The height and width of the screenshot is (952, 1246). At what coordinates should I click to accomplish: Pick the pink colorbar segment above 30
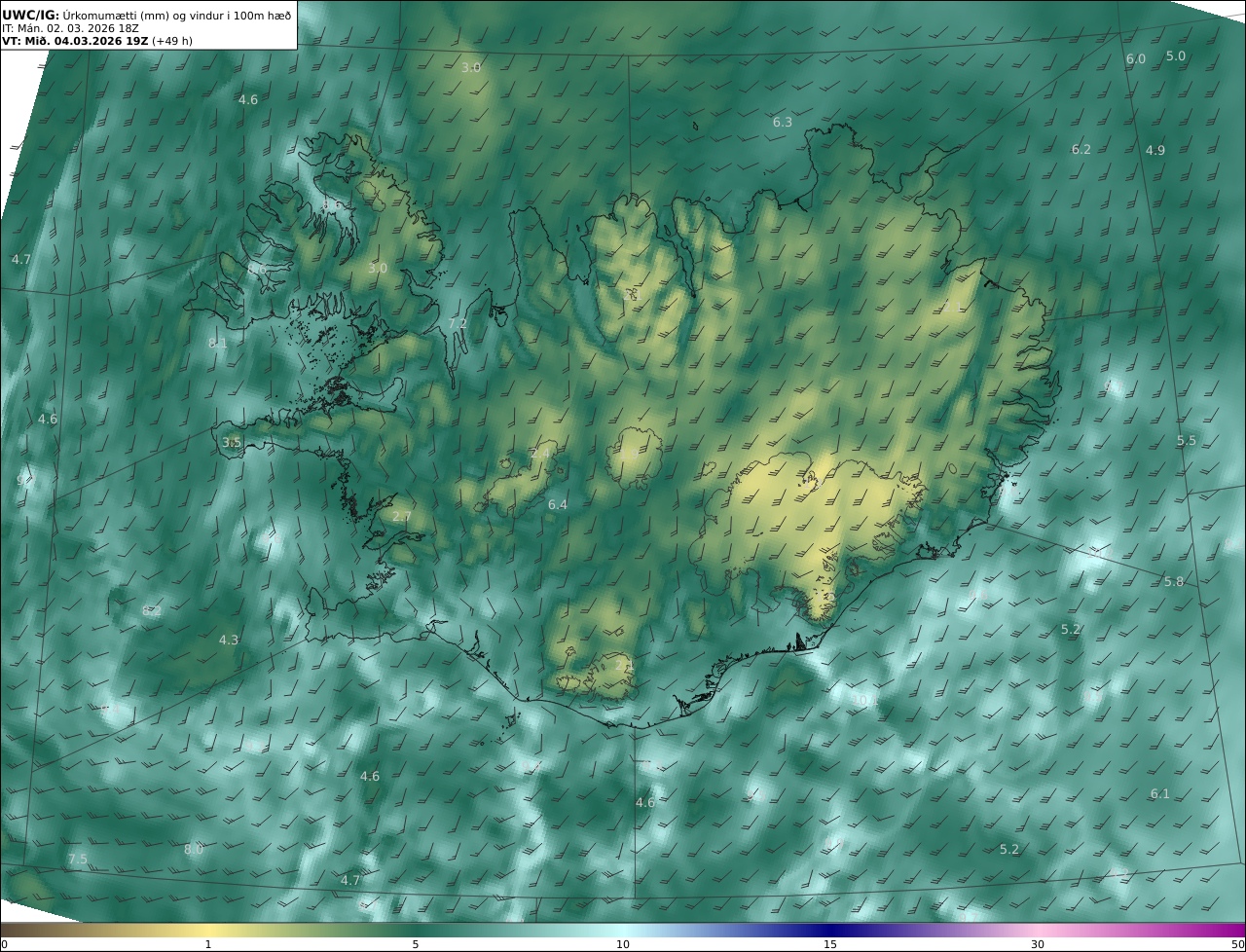click(x=1038, y=930)
